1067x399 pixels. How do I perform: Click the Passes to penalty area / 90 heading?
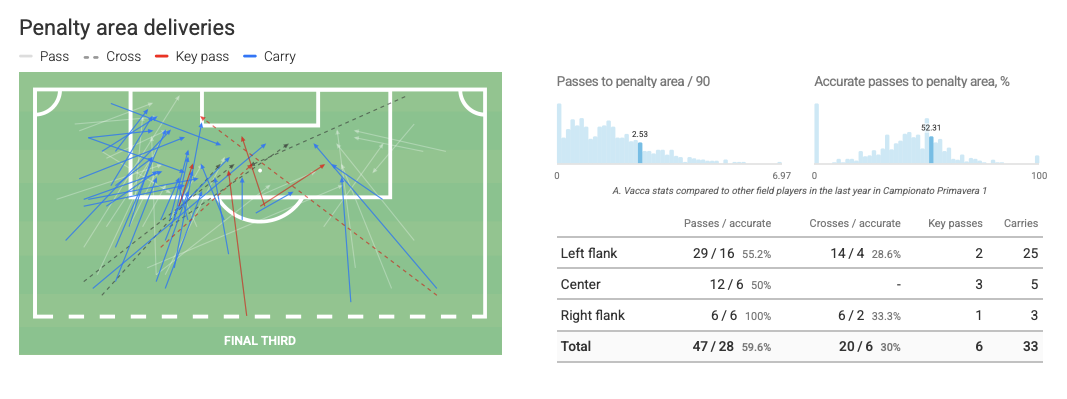click(634, 82)
